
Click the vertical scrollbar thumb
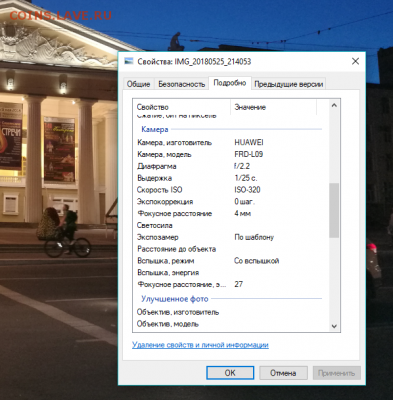tap(334, 210)
